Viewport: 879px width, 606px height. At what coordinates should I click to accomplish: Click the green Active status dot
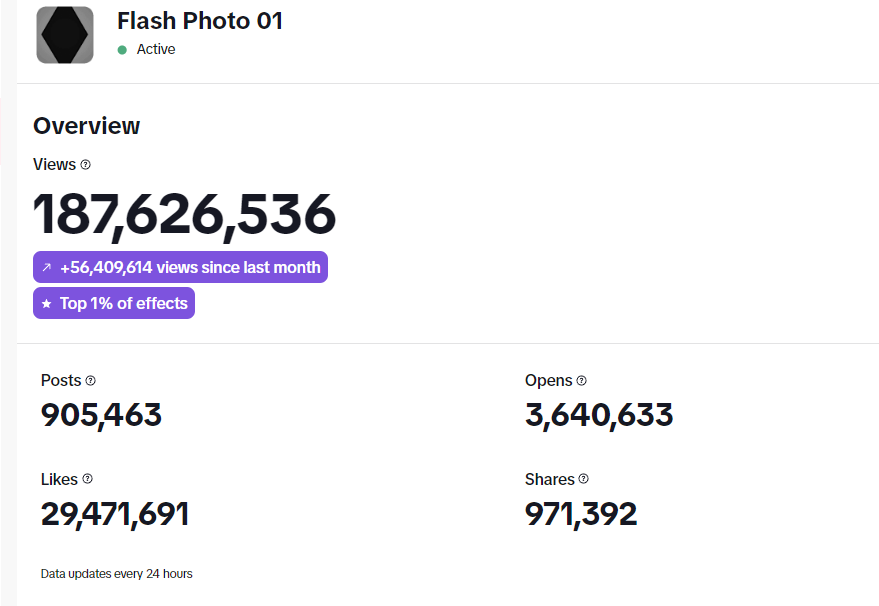(122, 50)
